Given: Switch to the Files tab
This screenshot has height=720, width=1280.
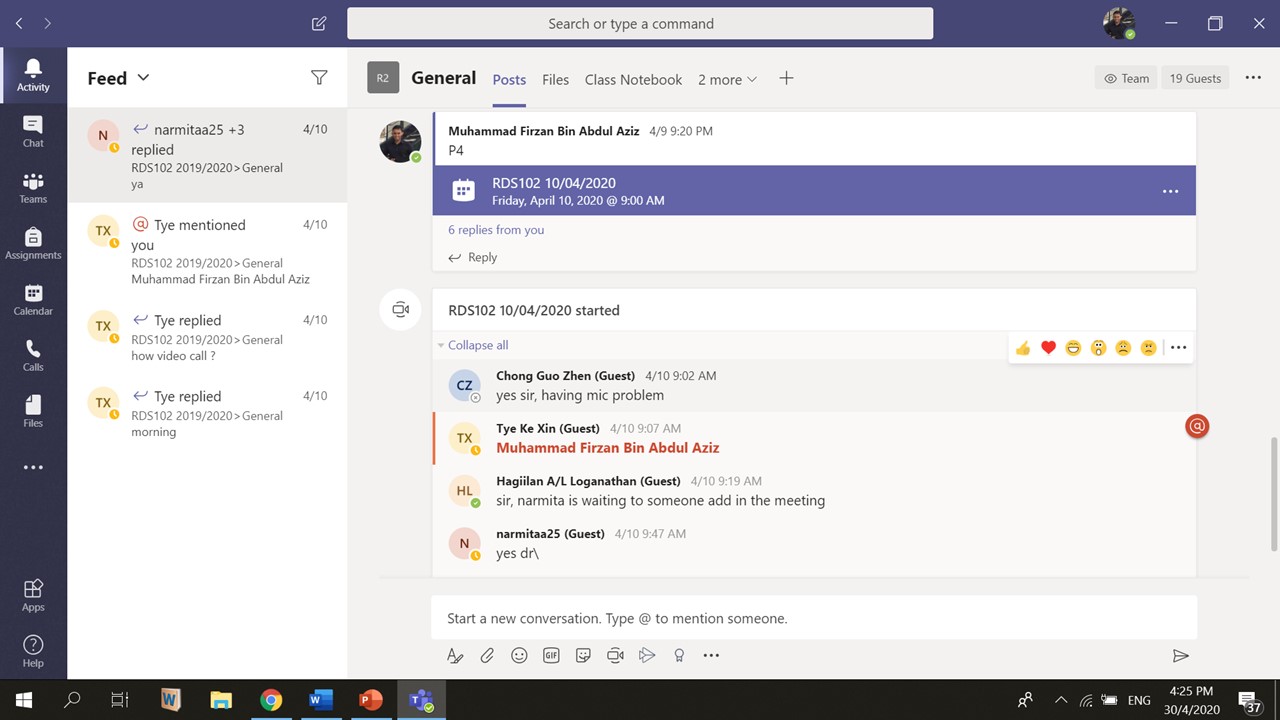Looking at the screenshot, I should click(x=555, y=79).
